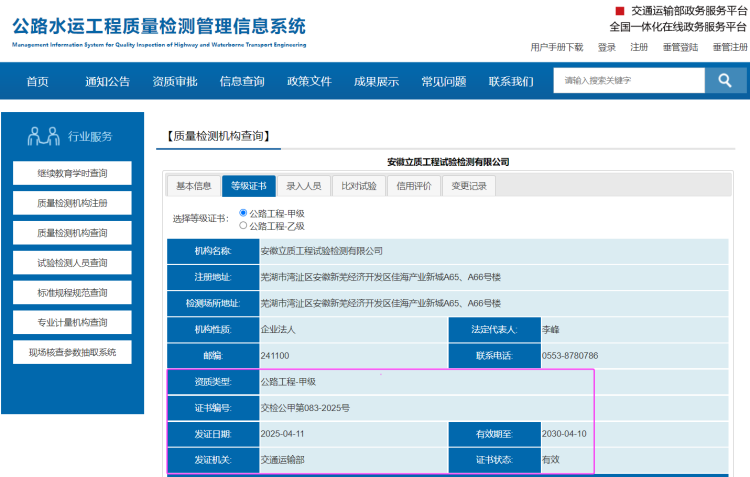The image size is (750, 477).
Task: Switch to the 变更记录 tab
Action: click(x=469, y=186)
